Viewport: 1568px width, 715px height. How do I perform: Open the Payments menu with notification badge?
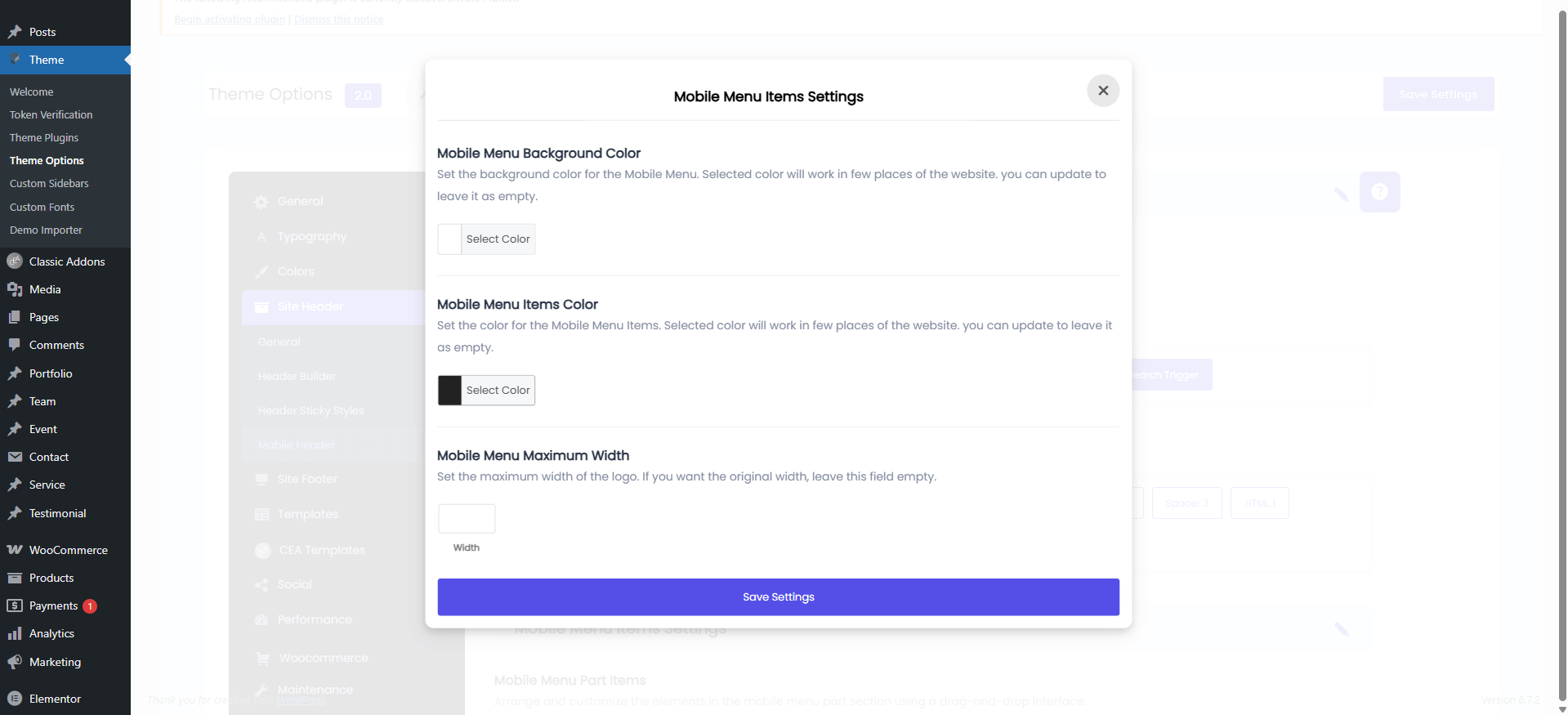click(54, 606)
